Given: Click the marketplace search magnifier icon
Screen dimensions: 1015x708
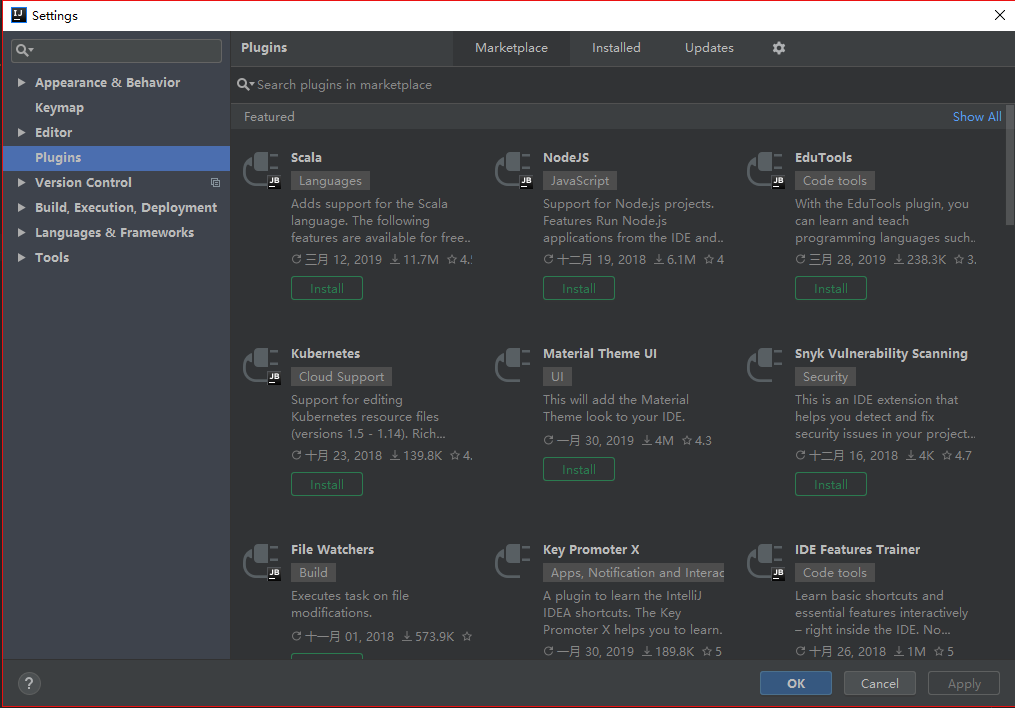Looking at the screenshot, I should point(245,85).
